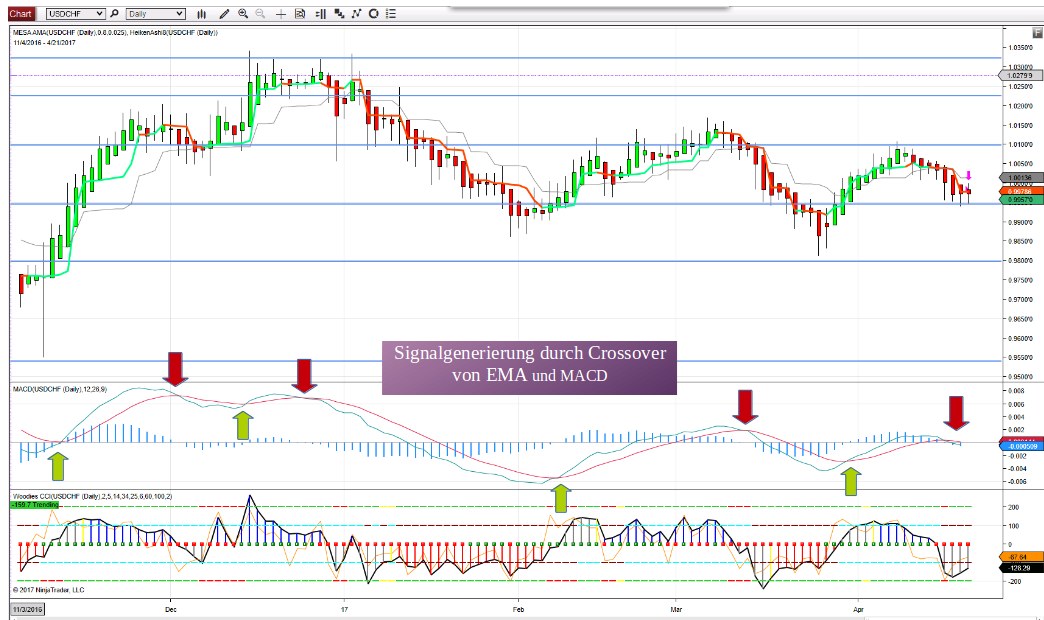
Task: Select the pencil drawing tools icon
Action: [x=224, y=13]
